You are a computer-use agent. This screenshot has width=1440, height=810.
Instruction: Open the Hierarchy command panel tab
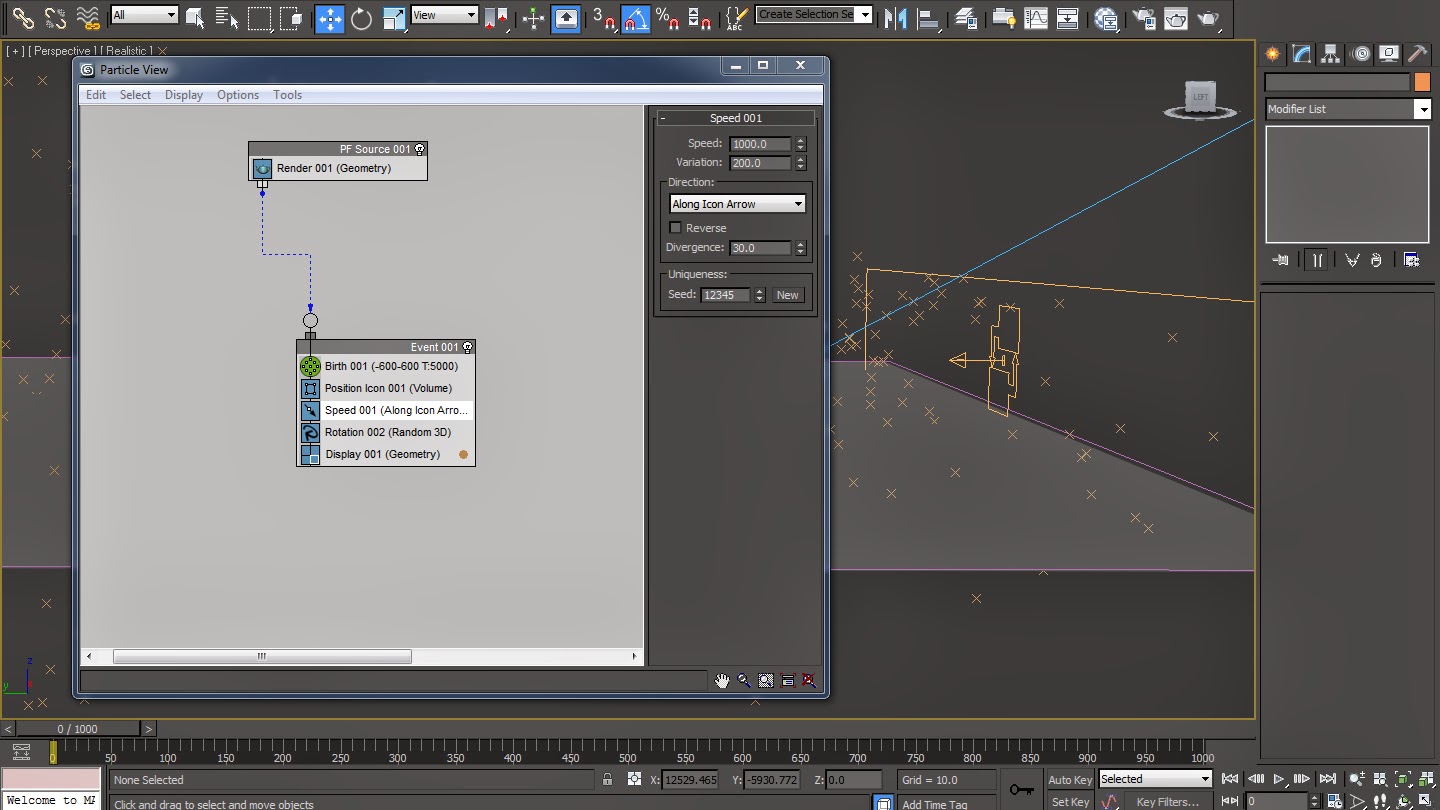click(x=1330, y=54)
